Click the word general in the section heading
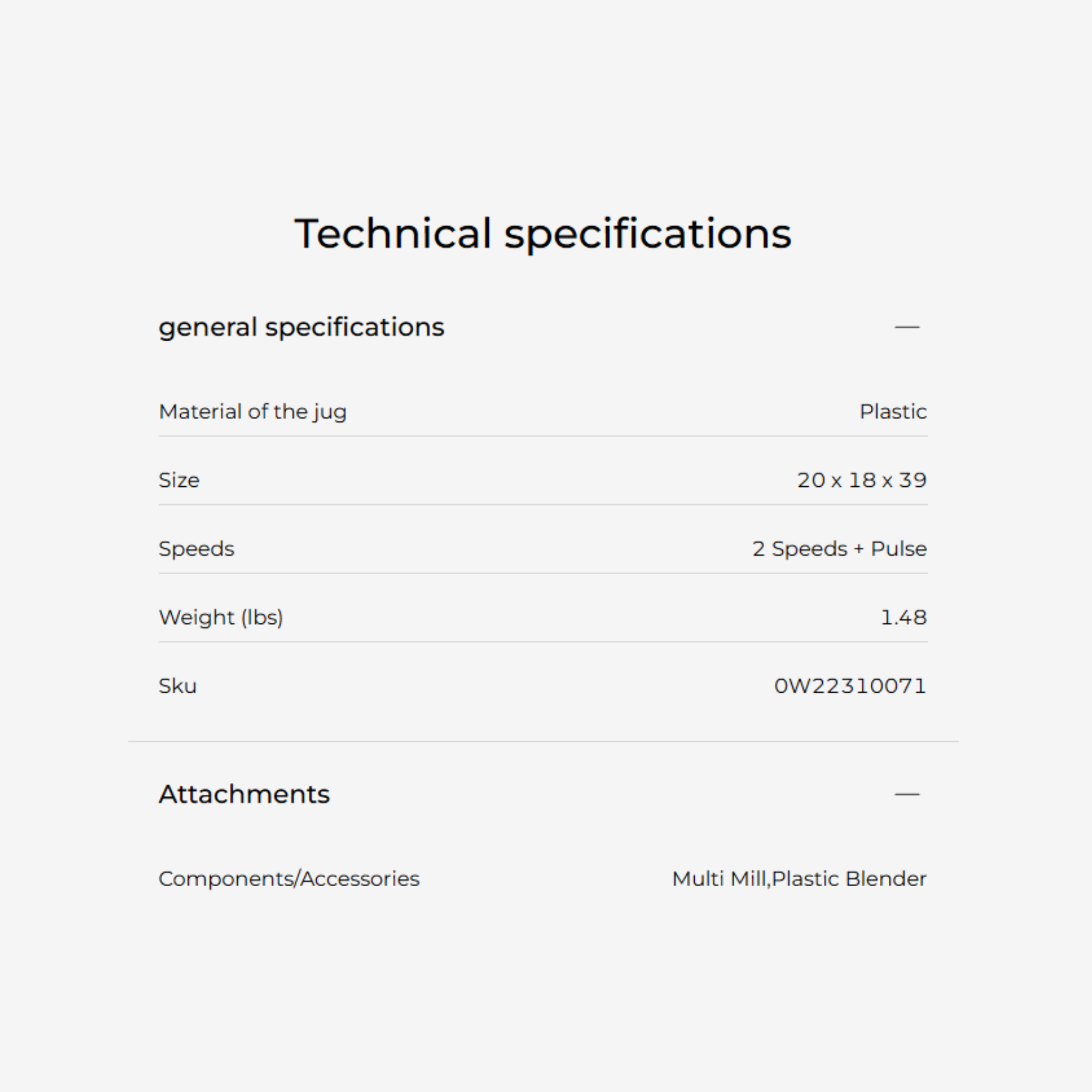 pos(207,327)
